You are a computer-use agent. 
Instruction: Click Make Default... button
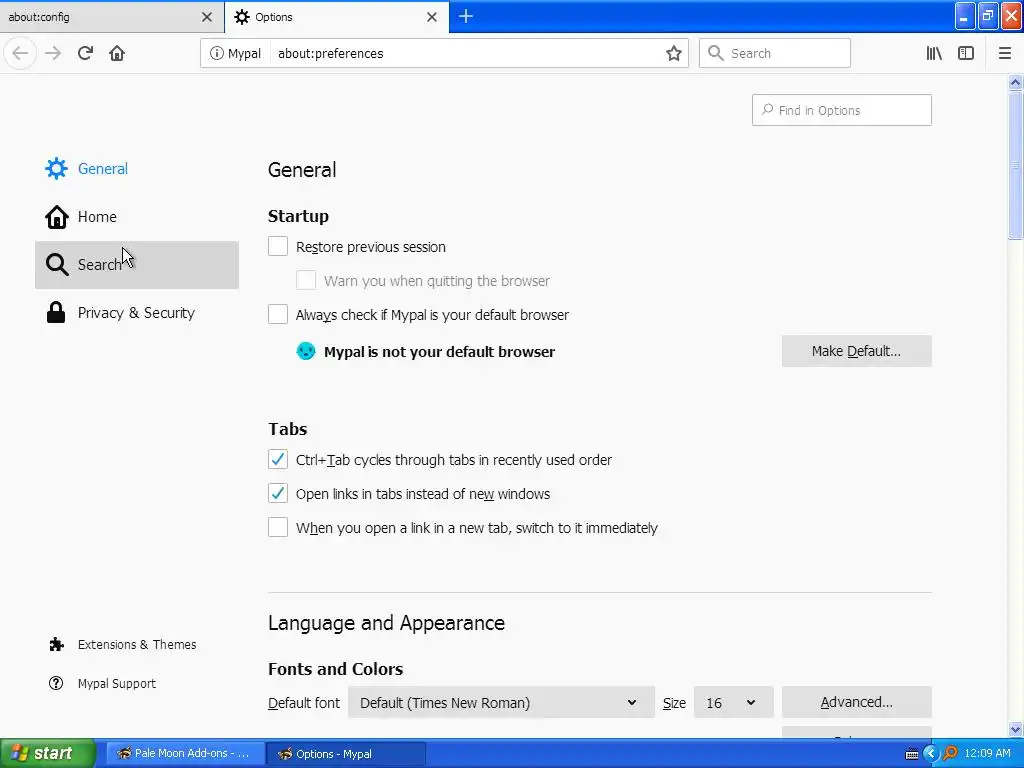point(856,351)
